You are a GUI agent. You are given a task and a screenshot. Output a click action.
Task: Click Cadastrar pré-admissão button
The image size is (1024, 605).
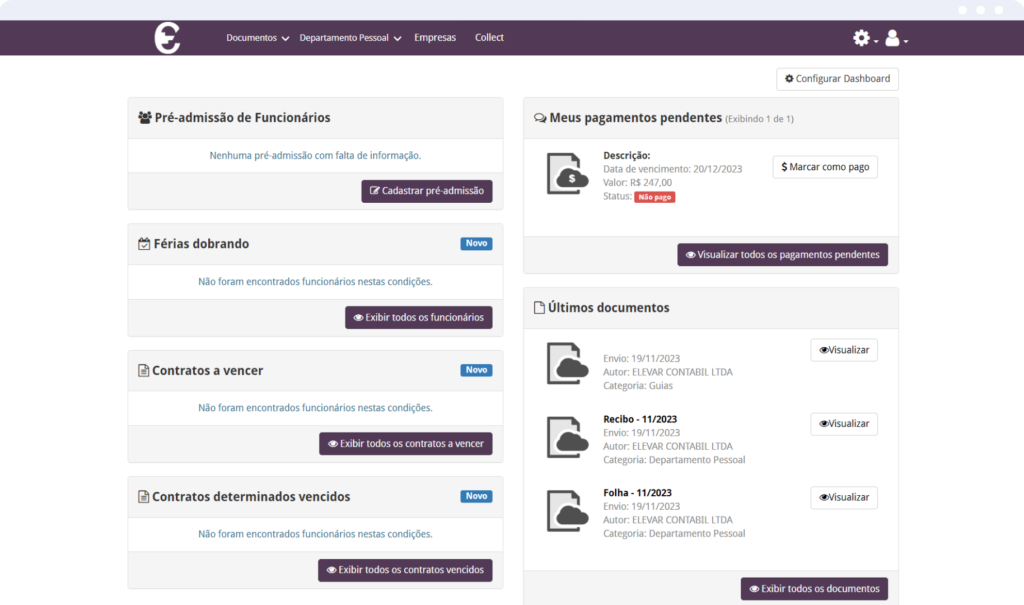click(x=427, y=191)
